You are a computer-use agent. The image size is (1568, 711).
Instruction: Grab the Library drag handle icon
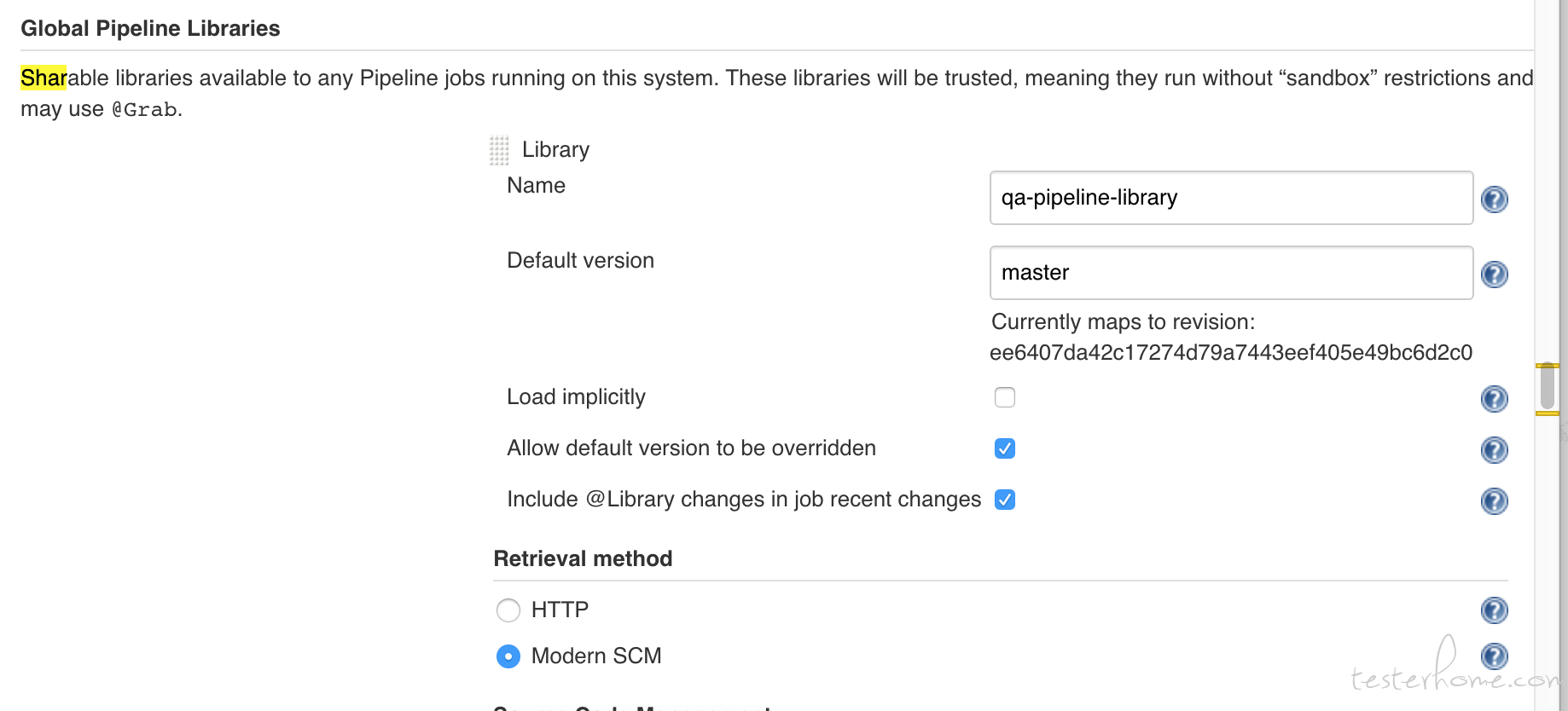[499, 150]
